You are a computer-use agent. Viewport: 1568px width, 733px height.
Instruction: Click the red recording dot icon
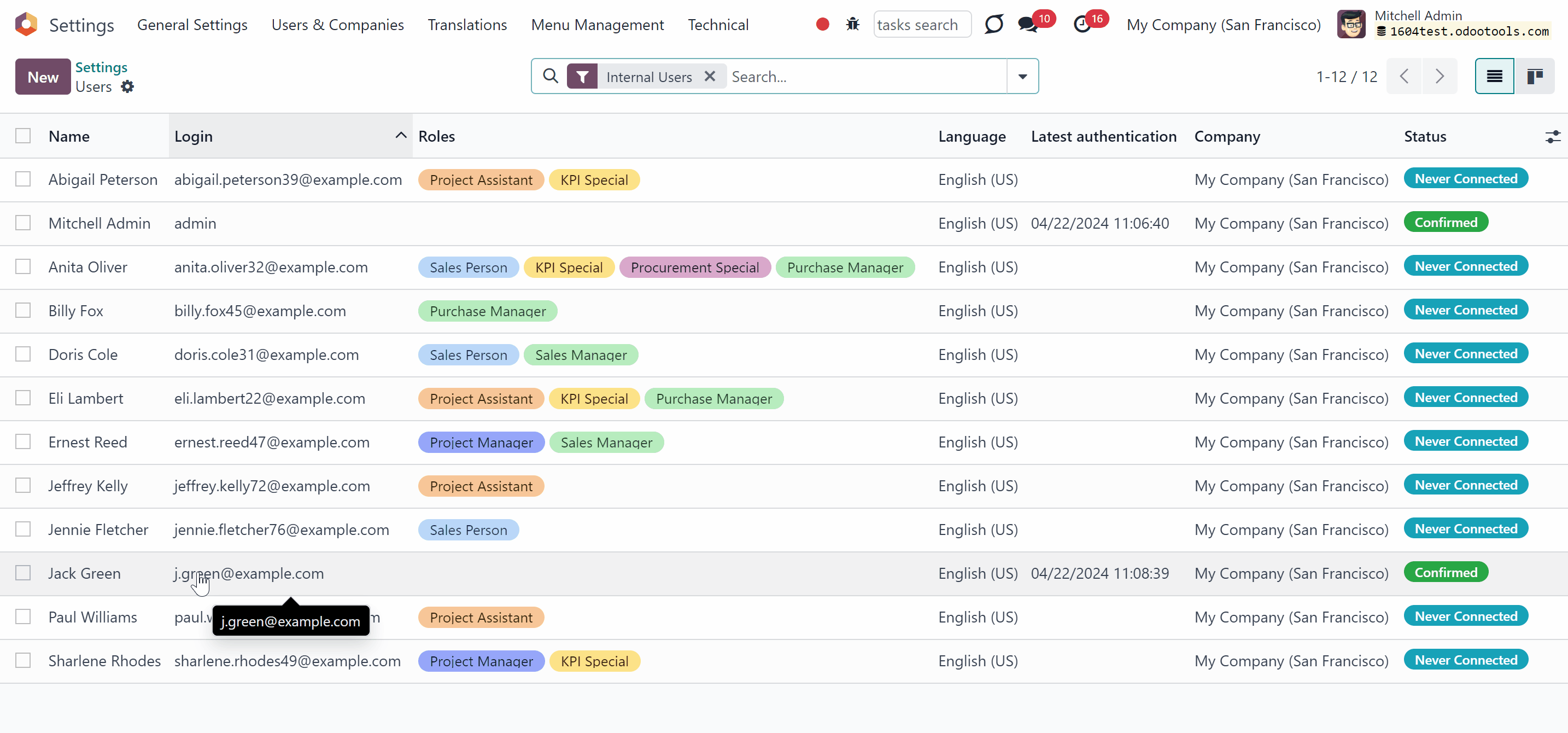coord(822,25)
